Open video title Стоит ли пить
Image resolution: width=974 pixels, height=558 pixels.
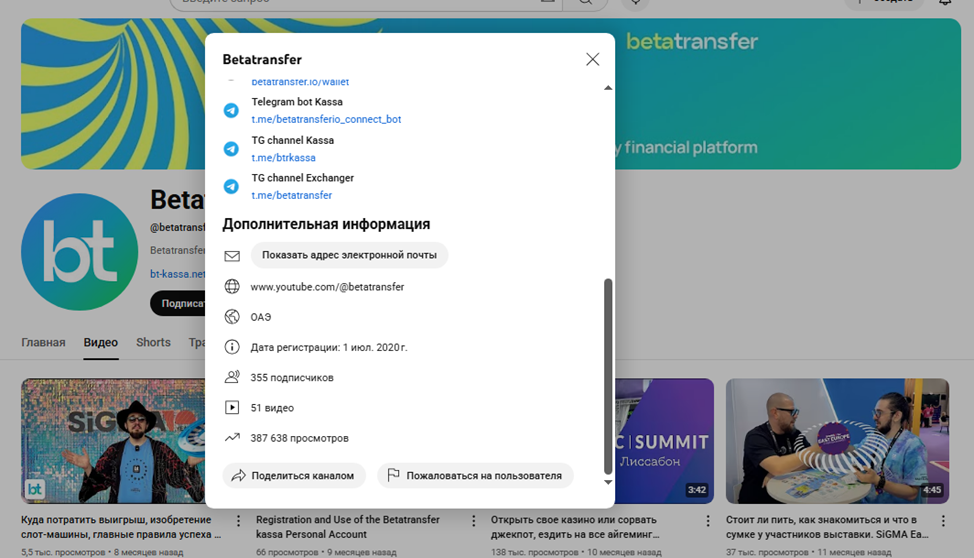point(827,527)
